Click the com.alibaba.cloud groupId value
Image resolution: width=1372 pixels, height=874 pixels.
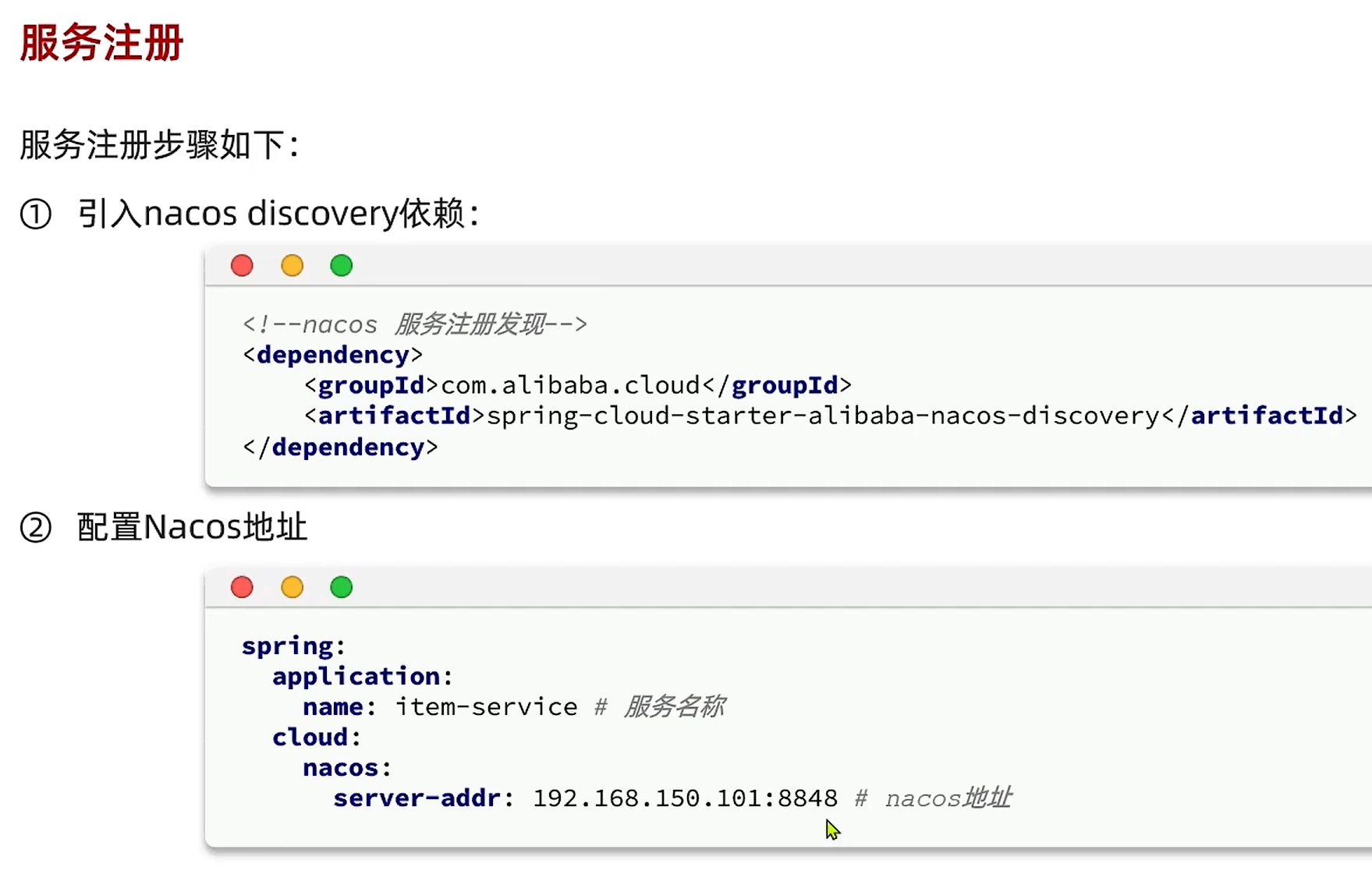tap(571, 385)
